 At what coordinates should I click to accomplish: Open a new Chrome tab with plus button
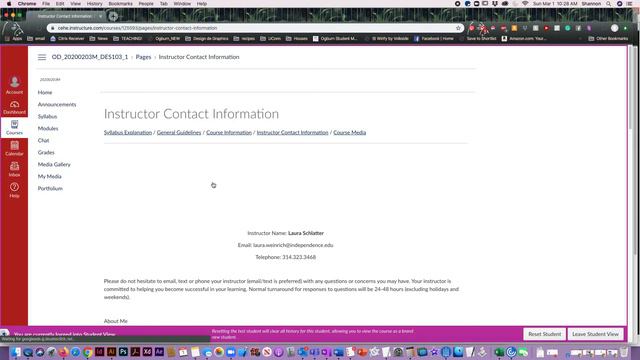click(113, 16)
